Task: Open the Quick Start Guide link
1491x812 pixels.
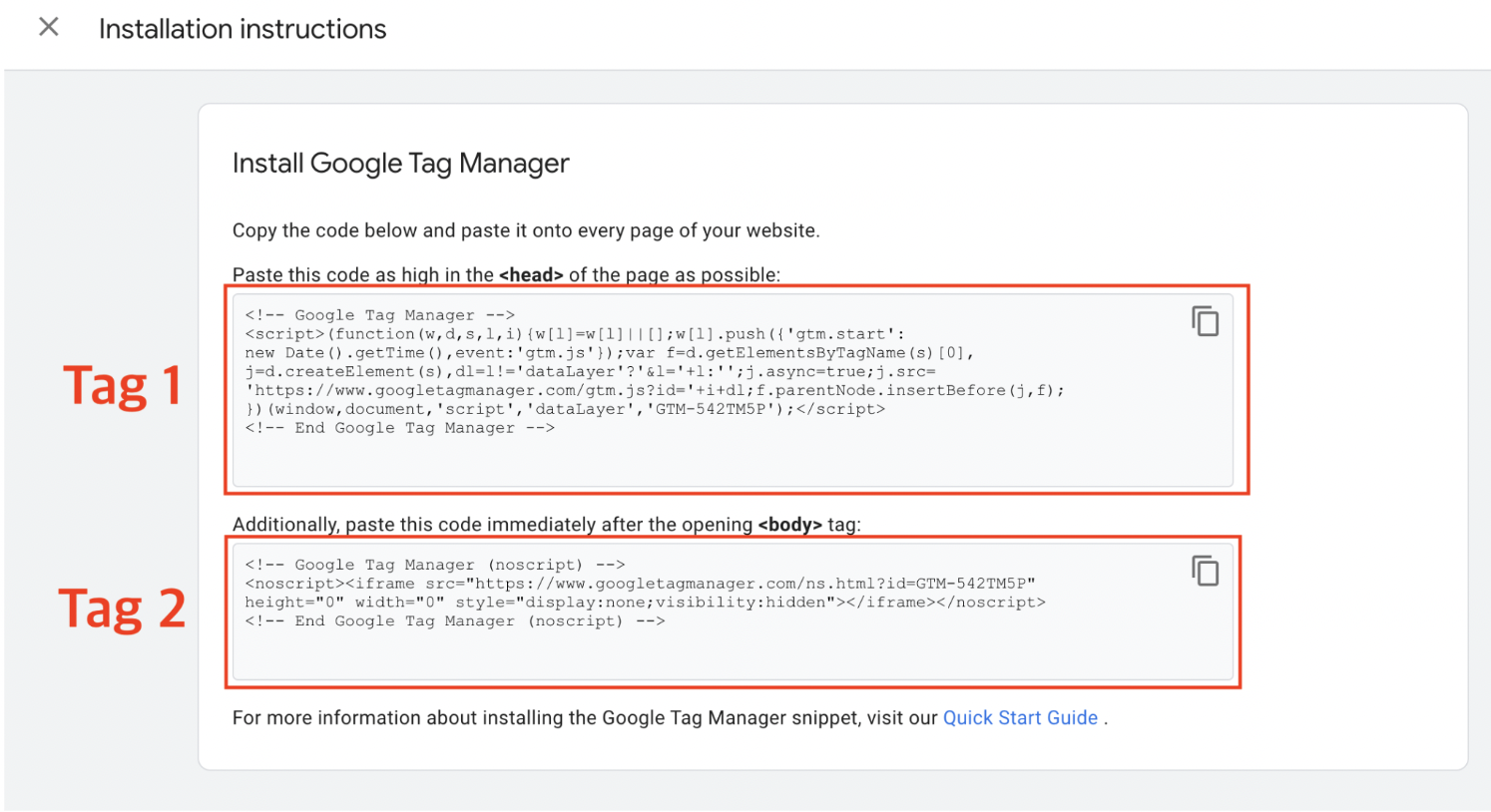Action: click(1020, 718)
